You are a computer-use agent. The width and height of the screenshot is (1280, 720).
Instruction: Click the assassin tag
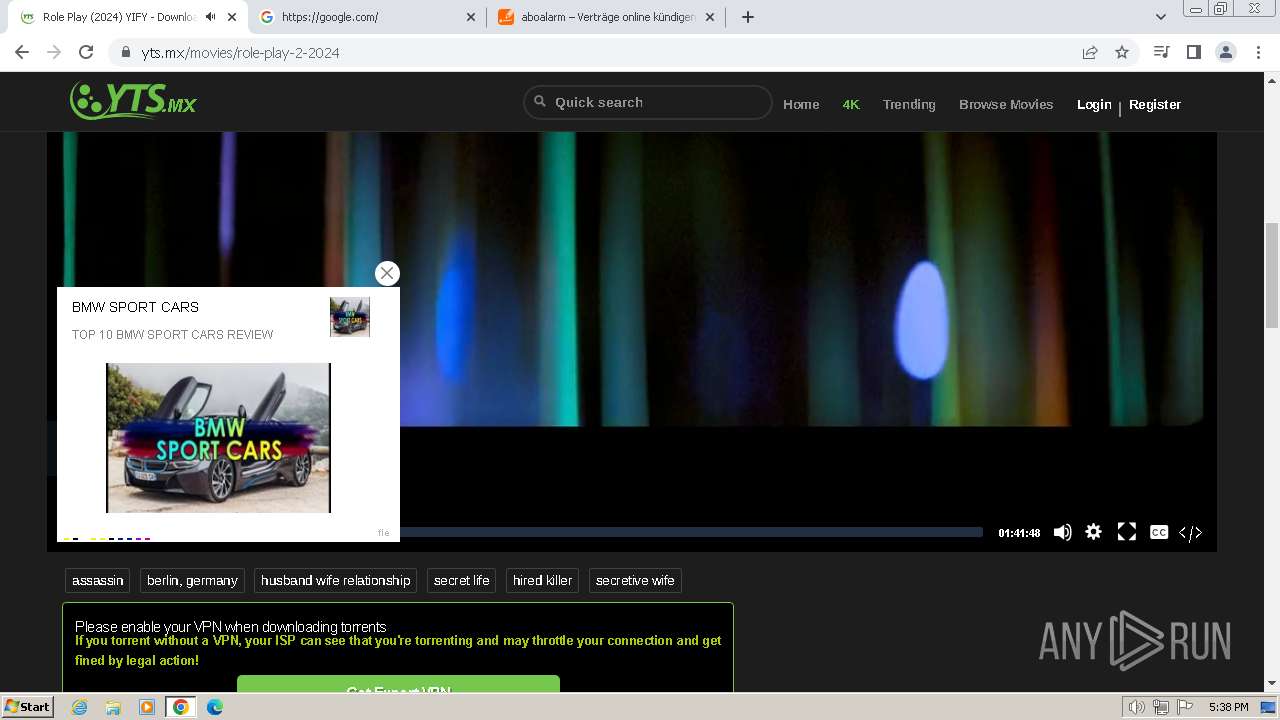98,580
